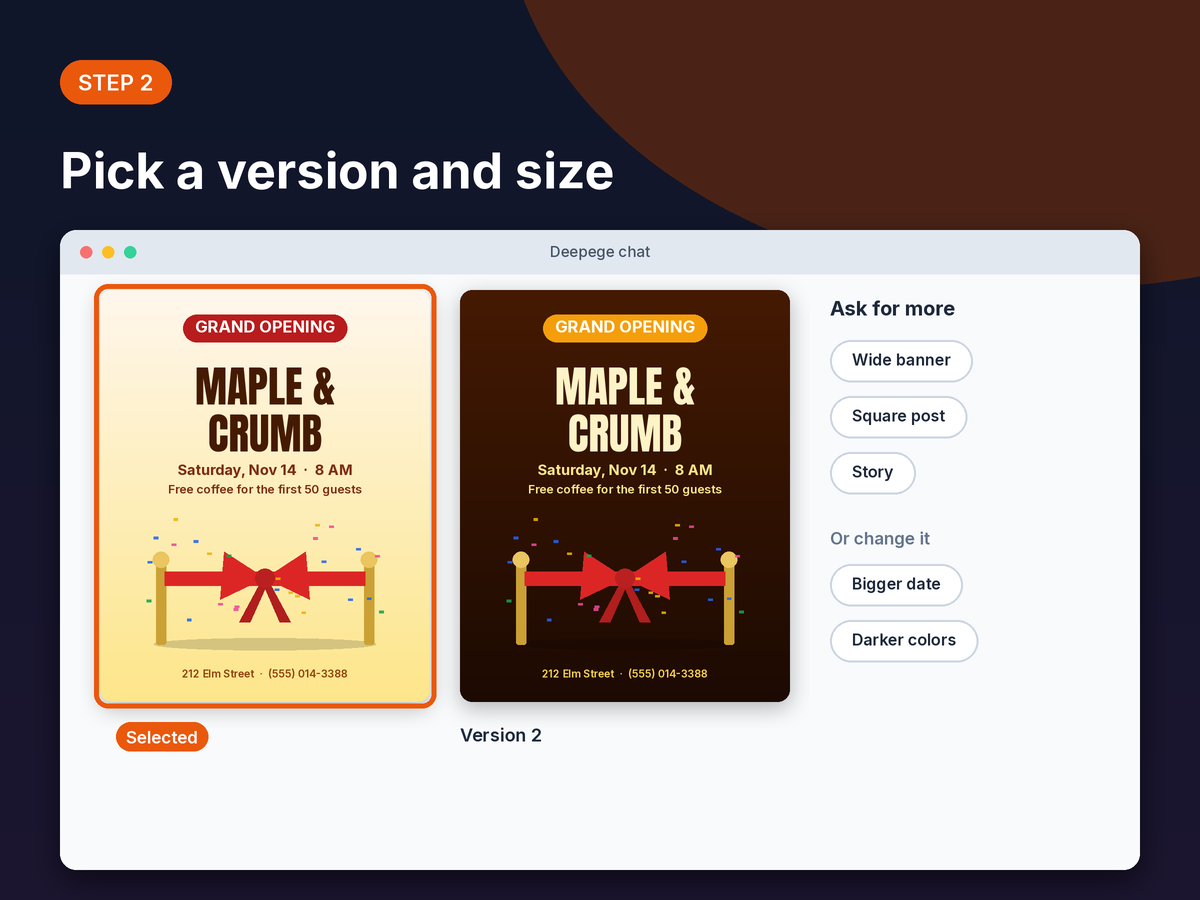Click the Version 2 label
The height and width of the screenshot is (900, 1200).
coord(501,735)
